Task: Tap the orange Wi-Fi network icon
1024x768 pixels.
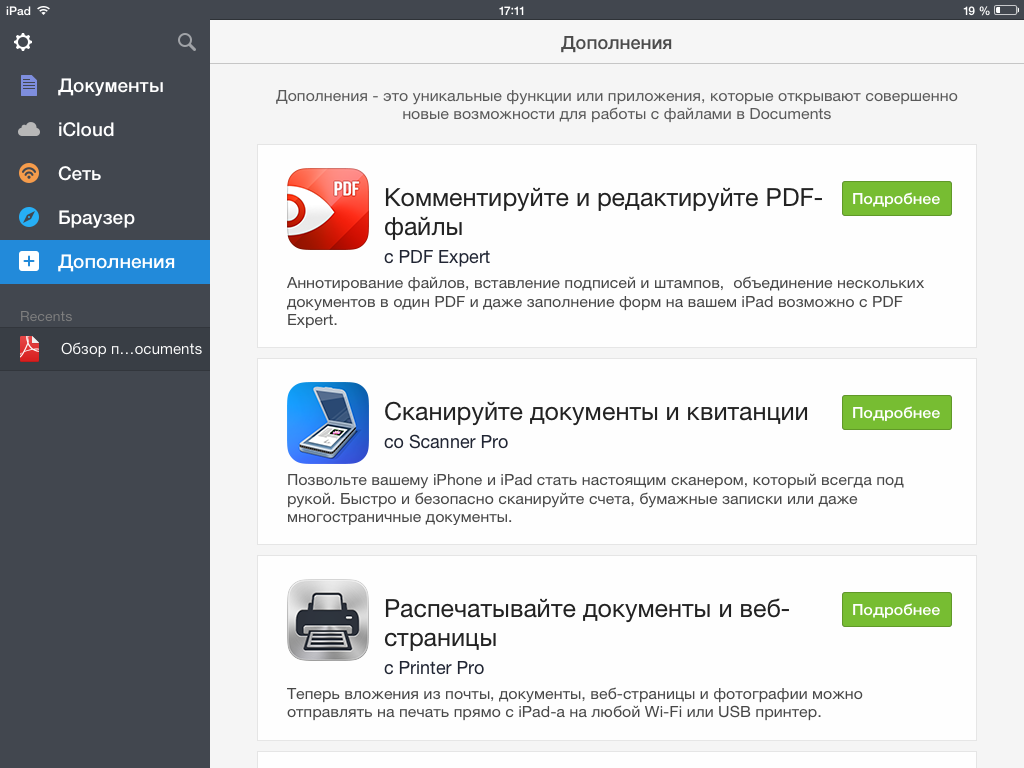Action: (x=29, y=174)
